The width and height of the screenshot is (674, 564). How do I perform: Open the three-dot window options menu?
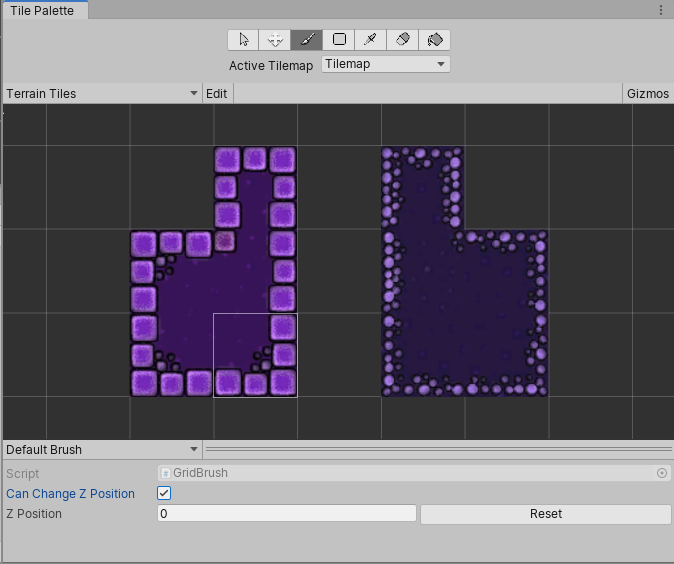[x=661, y=10]
